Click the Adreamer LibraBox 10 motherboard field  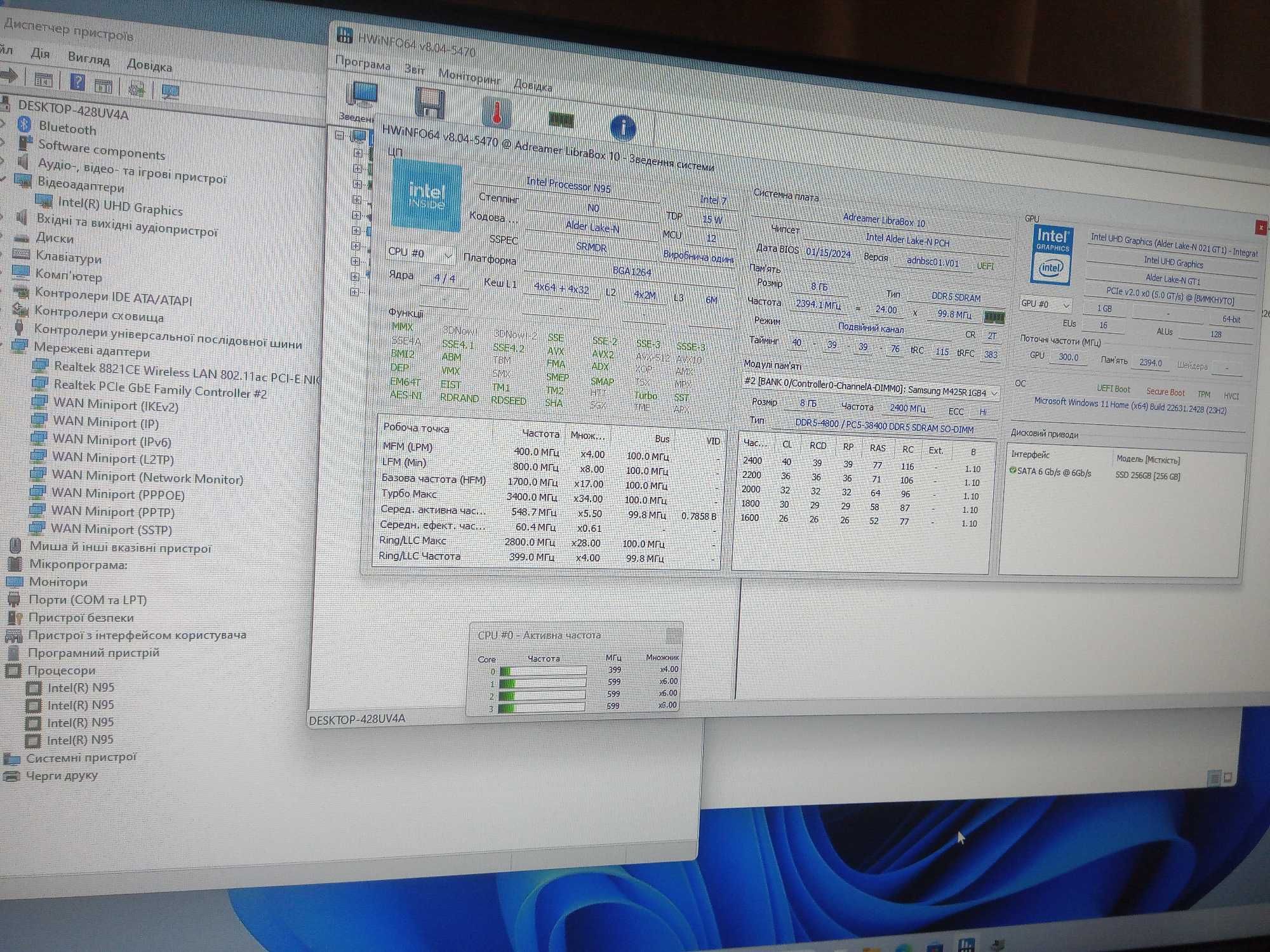pyautogui.click(x=883, y=221)
